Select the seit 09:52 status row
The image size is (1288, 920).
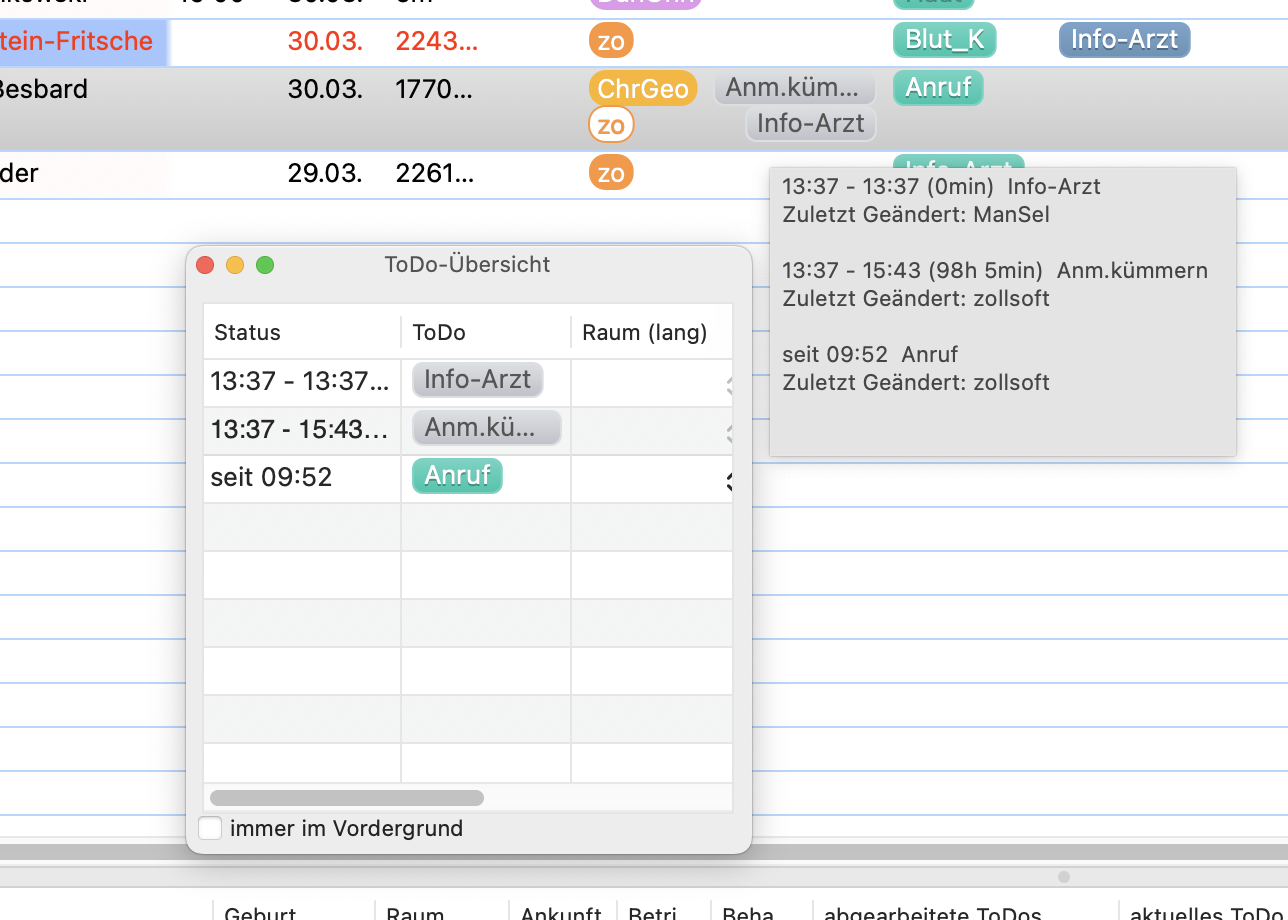pyautogui.click(x=468, y=478)
